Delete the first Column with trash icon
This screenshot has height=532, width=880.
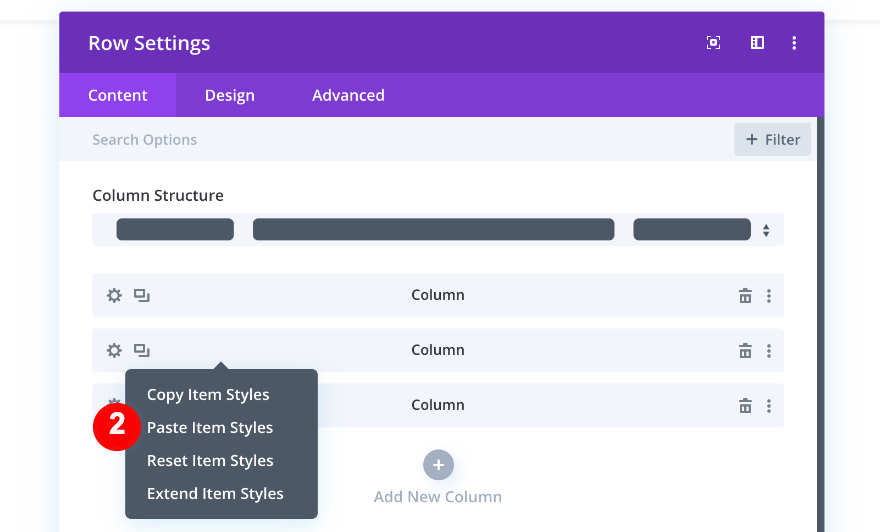pos(745,295)
